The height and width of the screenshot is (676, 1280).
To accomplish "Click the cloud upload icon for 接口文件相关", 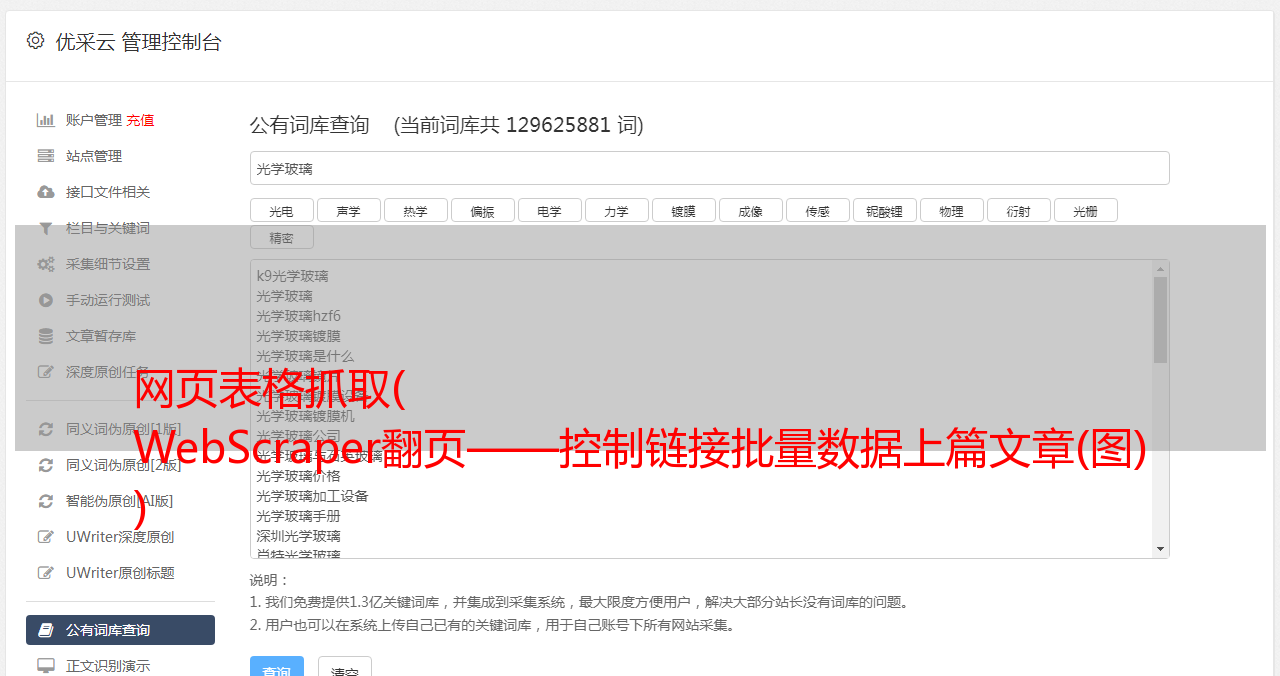I will pyautogui.click(x=46, y=192).
